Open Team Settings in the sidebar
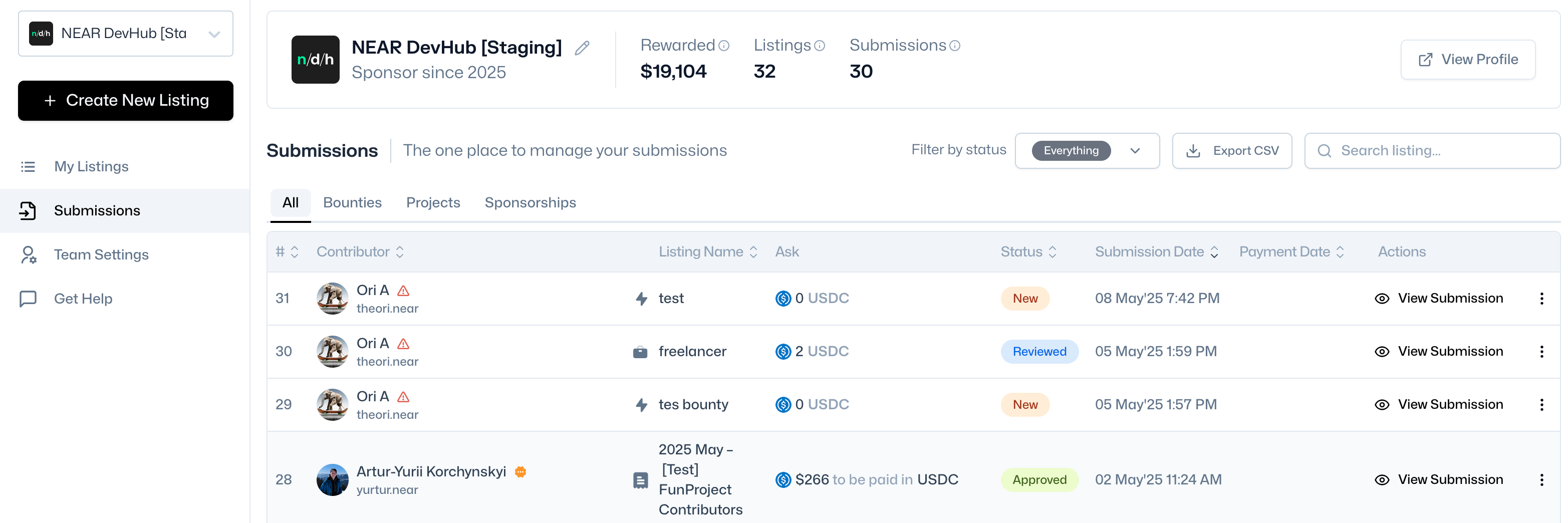 pos(101,254)
